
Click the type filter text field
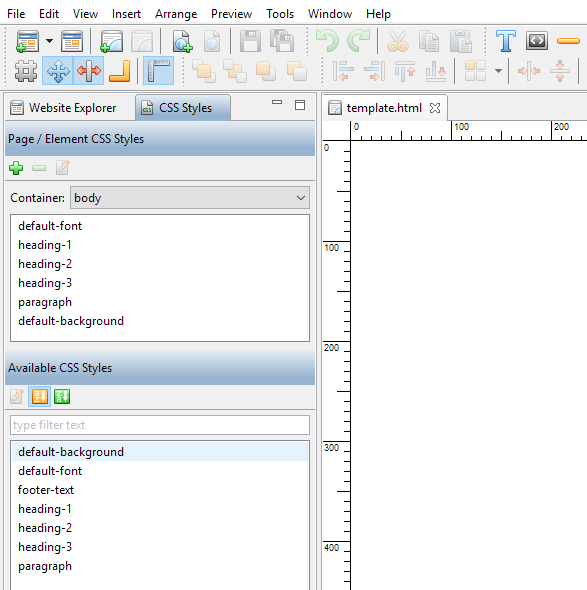tap(160, 425)
